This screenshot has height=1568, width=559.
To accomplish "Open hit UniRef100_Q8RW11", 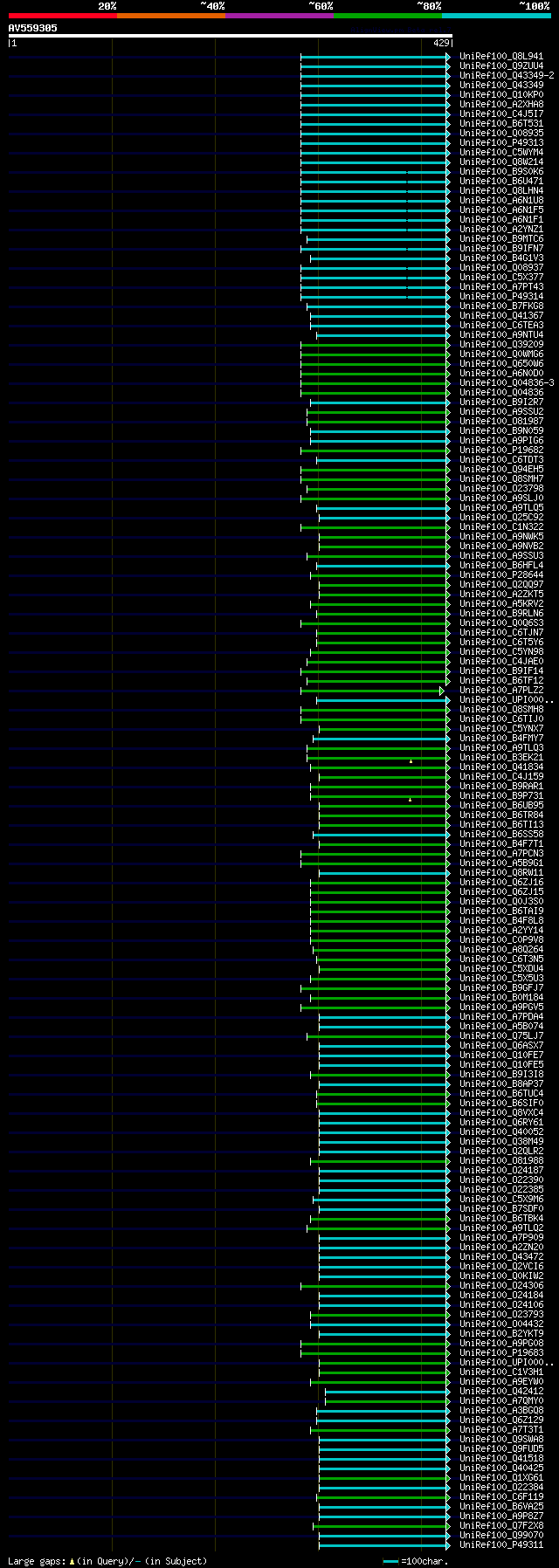I will tap(501, 873).
